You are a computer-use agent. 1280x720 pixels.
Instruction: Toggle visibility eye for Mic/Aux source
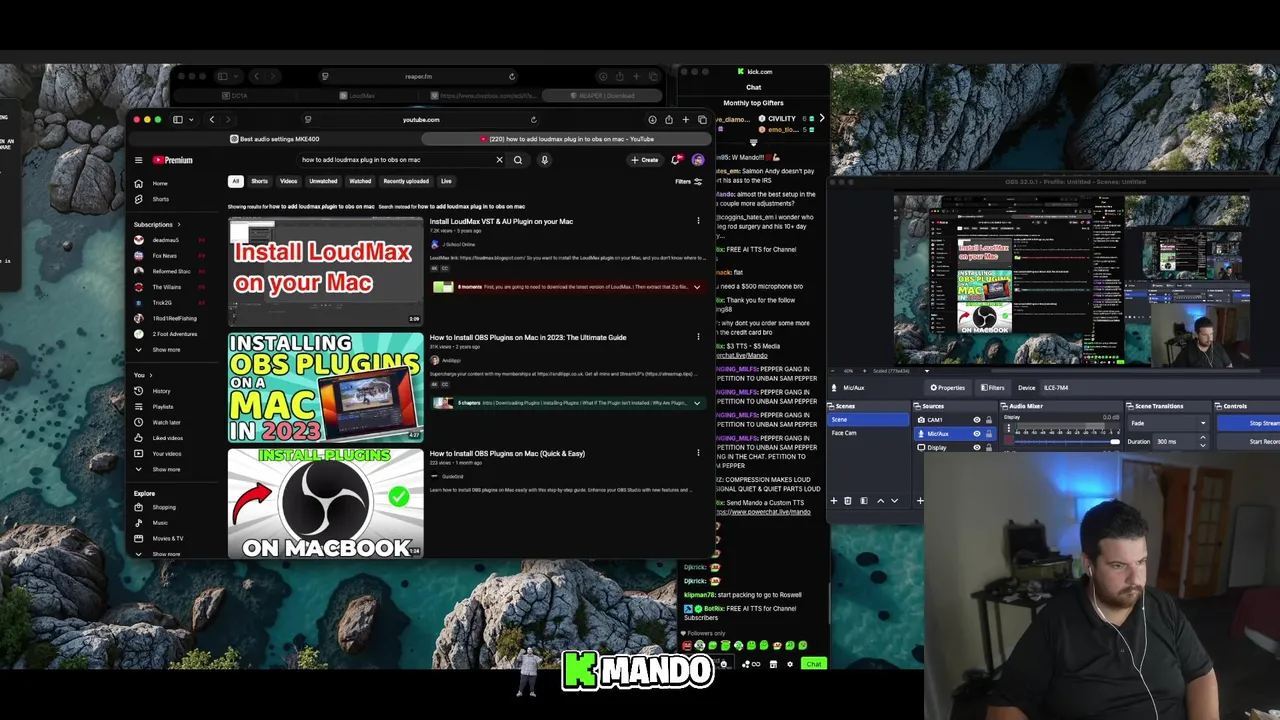(x=977, y=434)
